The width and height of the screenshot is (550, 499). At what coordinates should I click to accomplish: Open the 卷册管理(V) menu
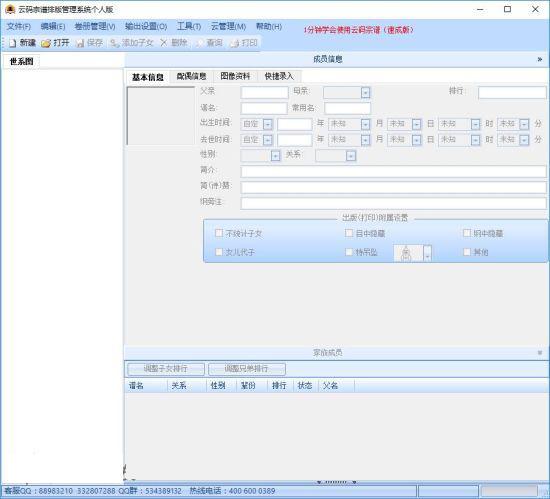click(x=95, y=27)
